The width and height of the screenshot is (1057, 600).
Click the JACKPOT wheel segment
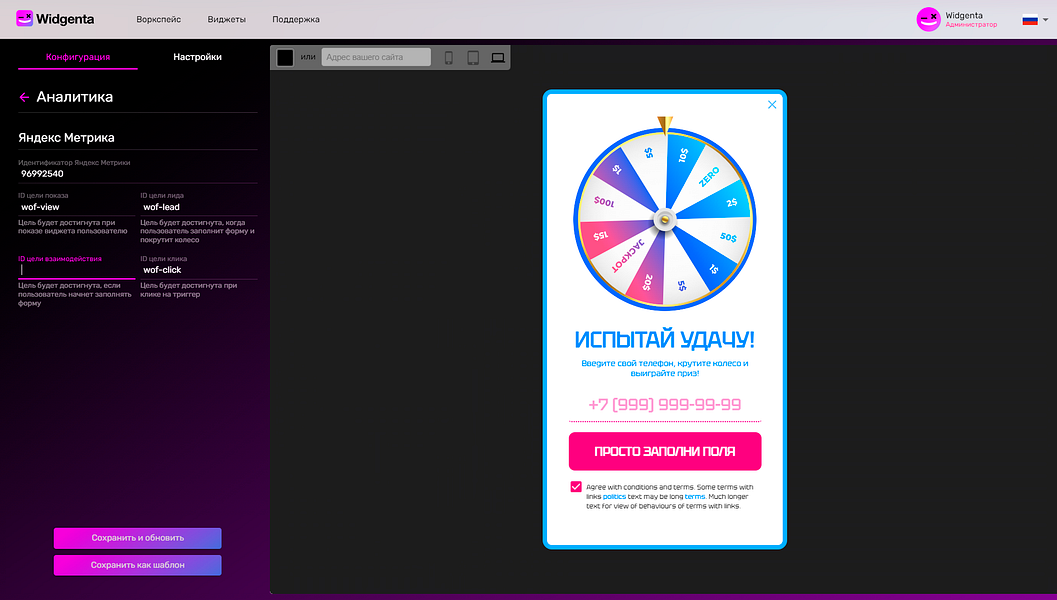click(x=627, y=255)
